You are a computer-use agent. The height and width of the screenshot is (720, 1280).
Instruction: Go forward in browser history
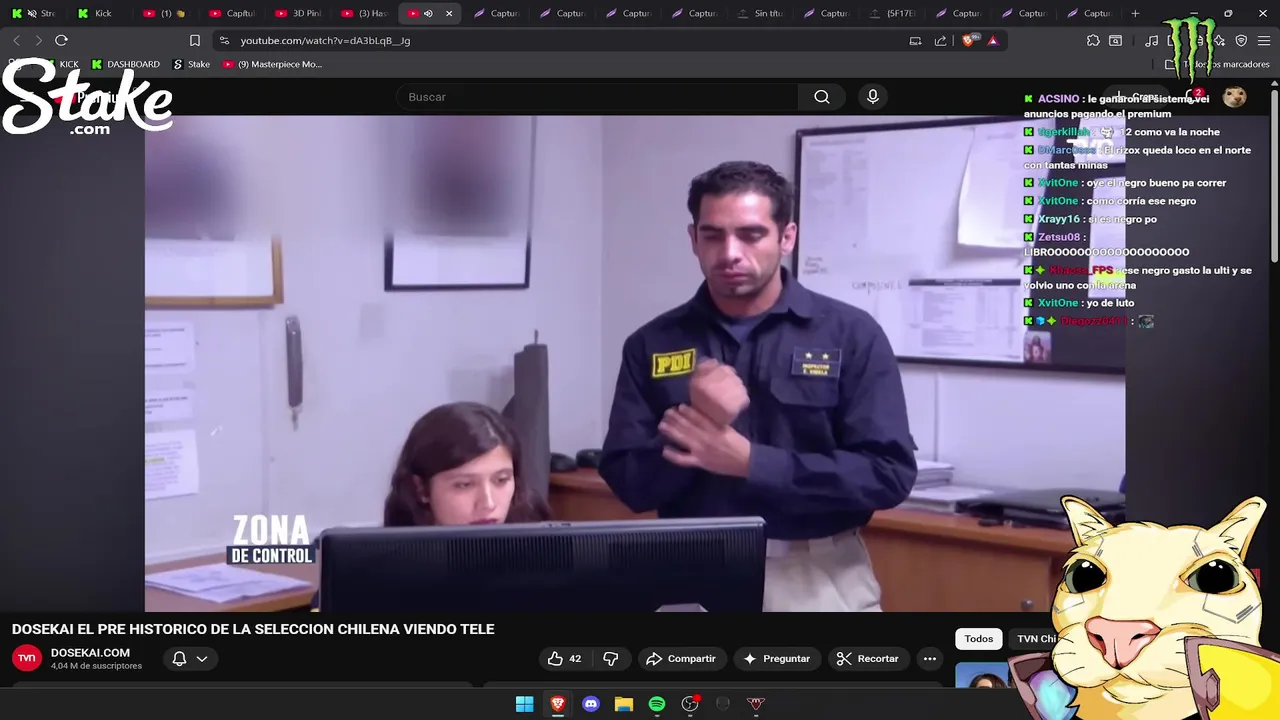39,41
